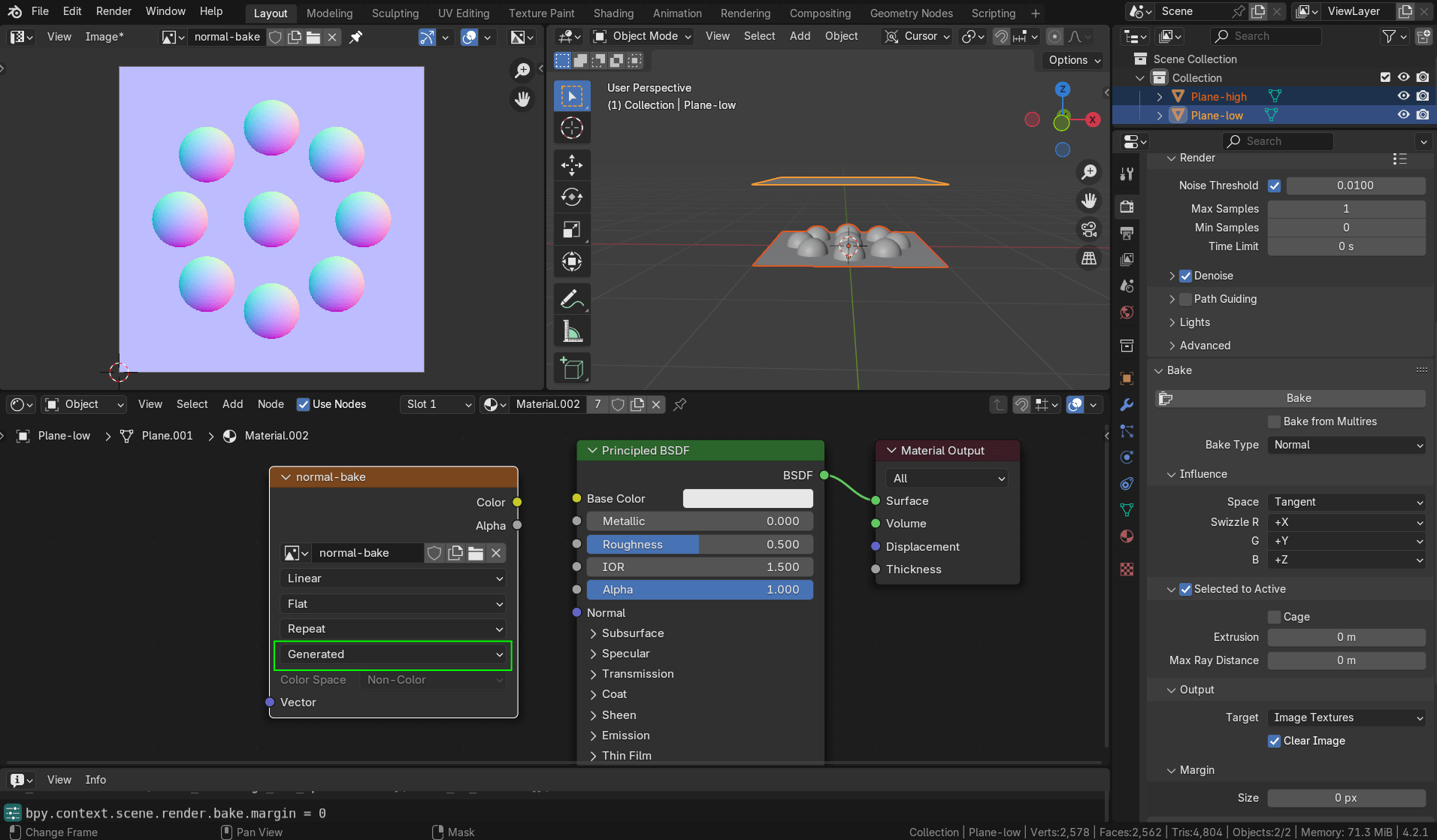
Task: Switch to the Geometry Nodes workspace tab
Action: (911, 14)
